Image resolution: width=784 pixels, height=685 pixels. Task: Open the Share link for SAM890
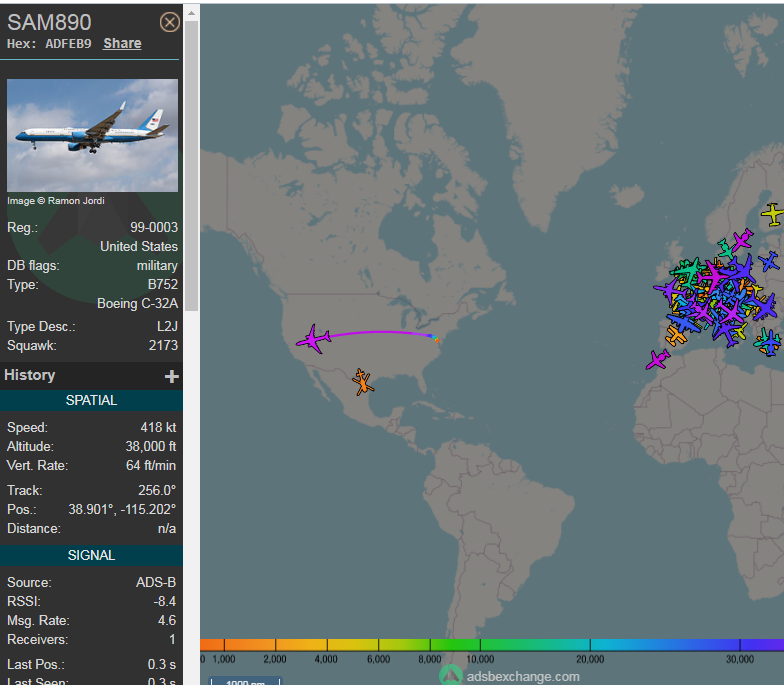122,44
